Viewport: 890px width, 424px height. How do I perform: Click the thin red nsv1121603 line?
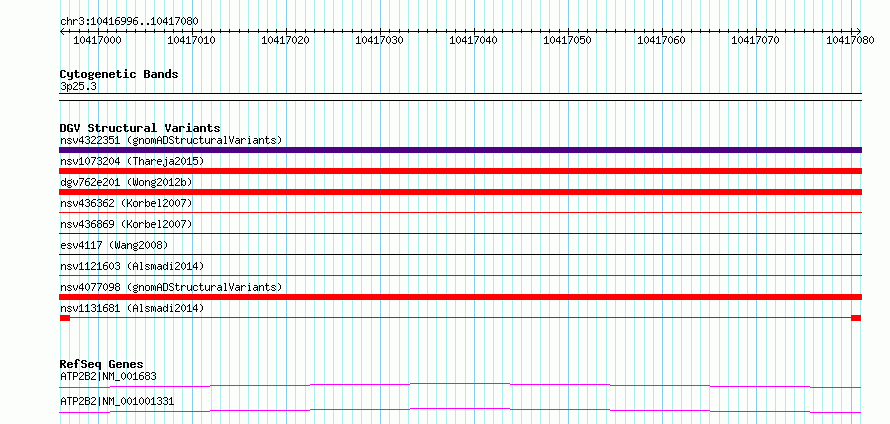coord(461,275)
